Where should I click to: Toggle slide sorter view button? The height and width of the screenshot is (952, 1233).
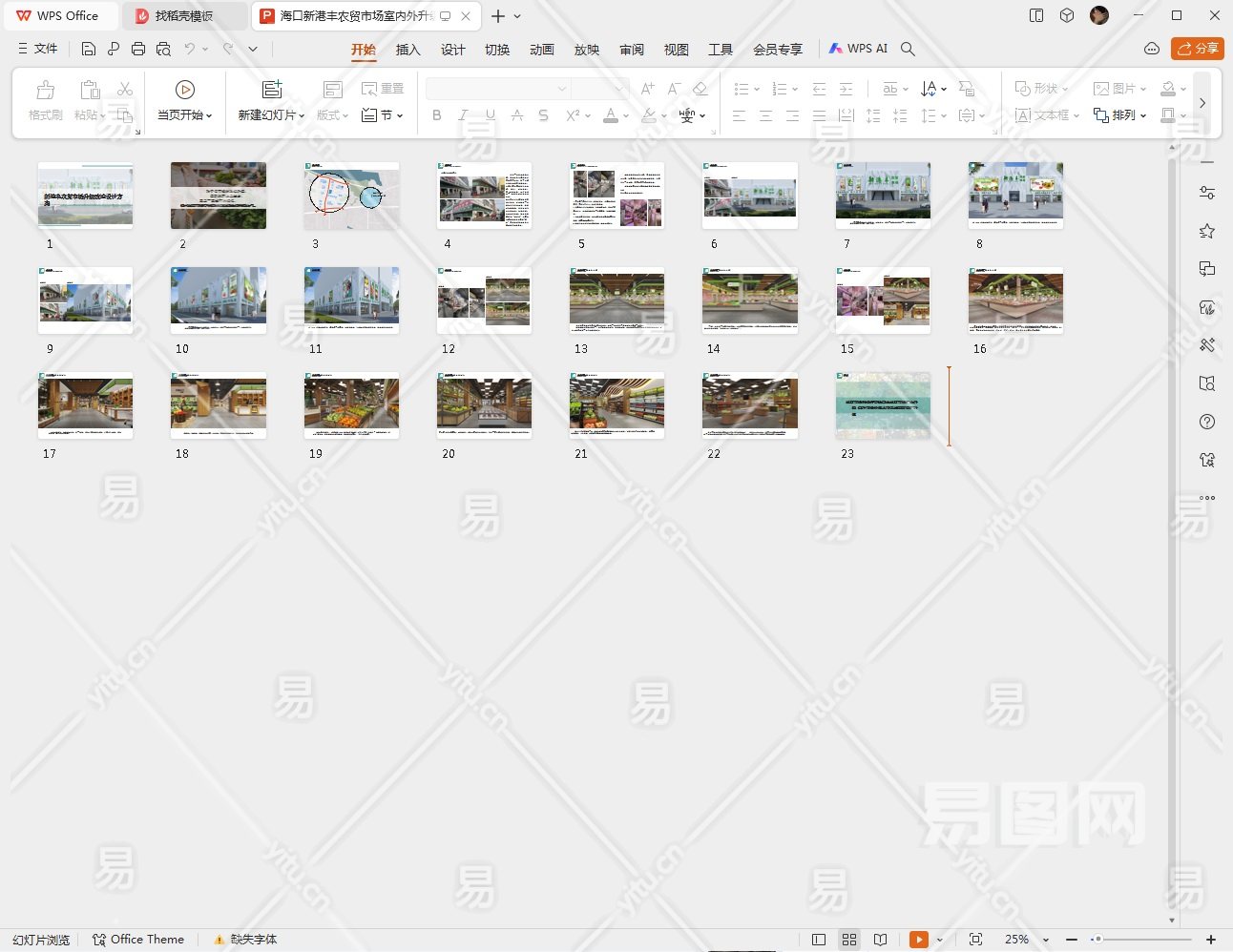point(849,940)
